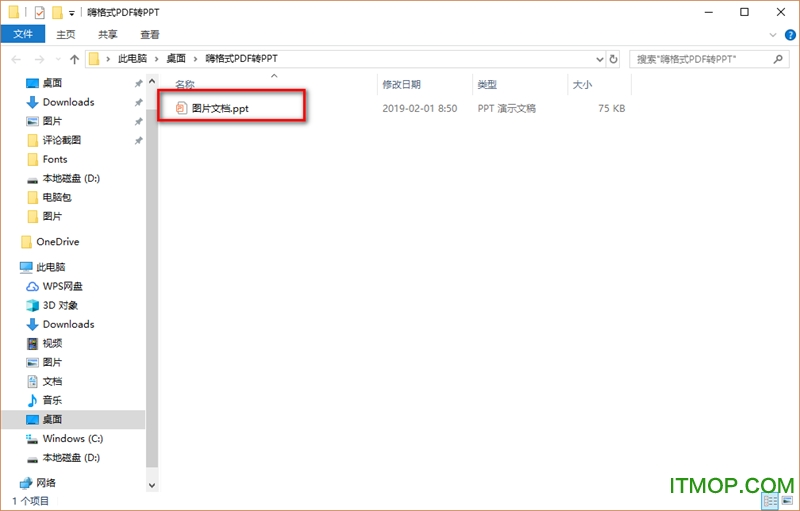
Task: Refresh the current folder
Action: click(613, 59)
